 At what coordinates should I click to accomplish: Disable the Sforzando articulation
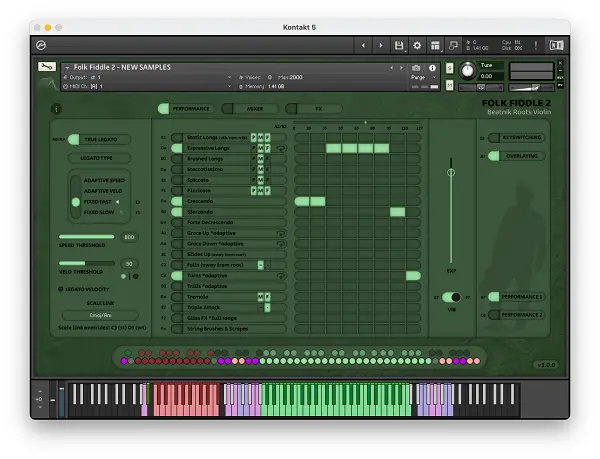tap(177, 212)
